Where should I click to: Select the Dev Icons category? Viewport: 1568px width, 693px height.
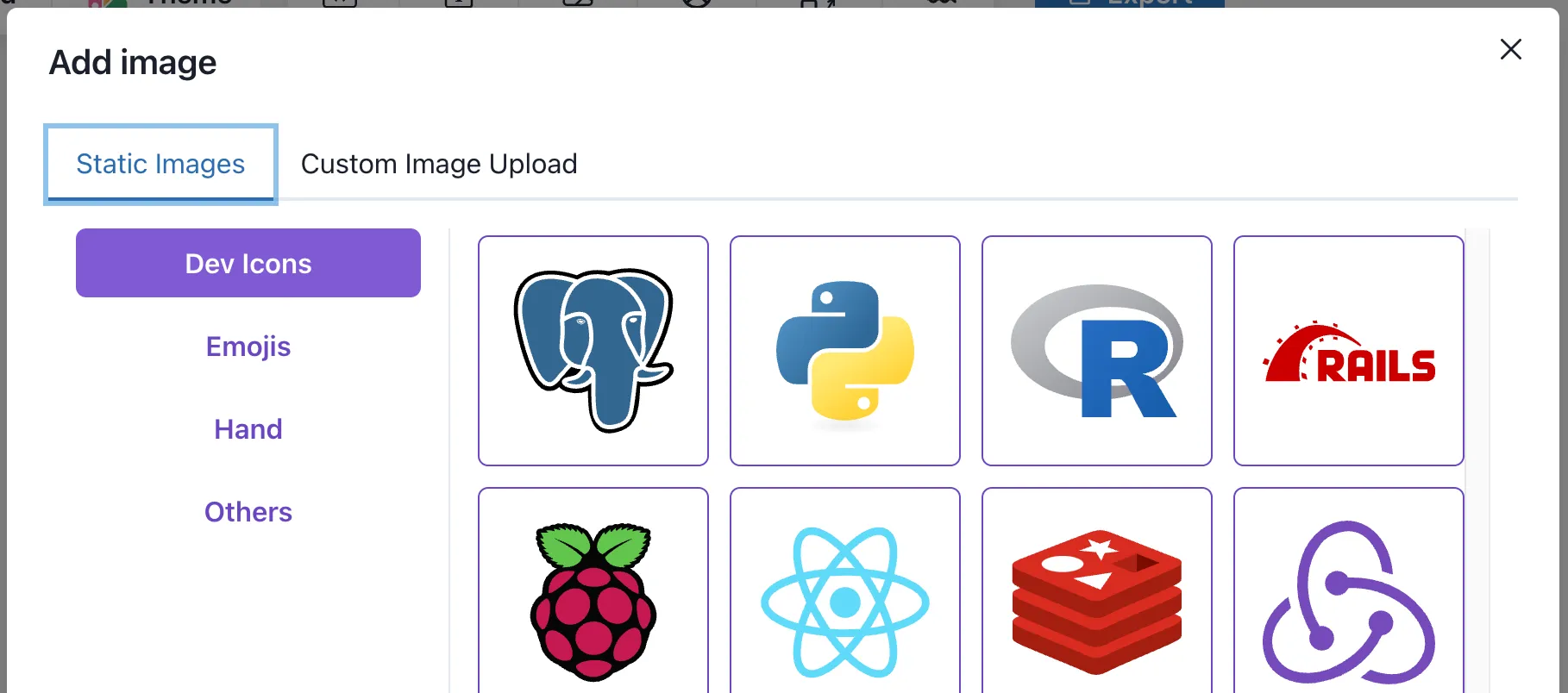pos(248,263)
